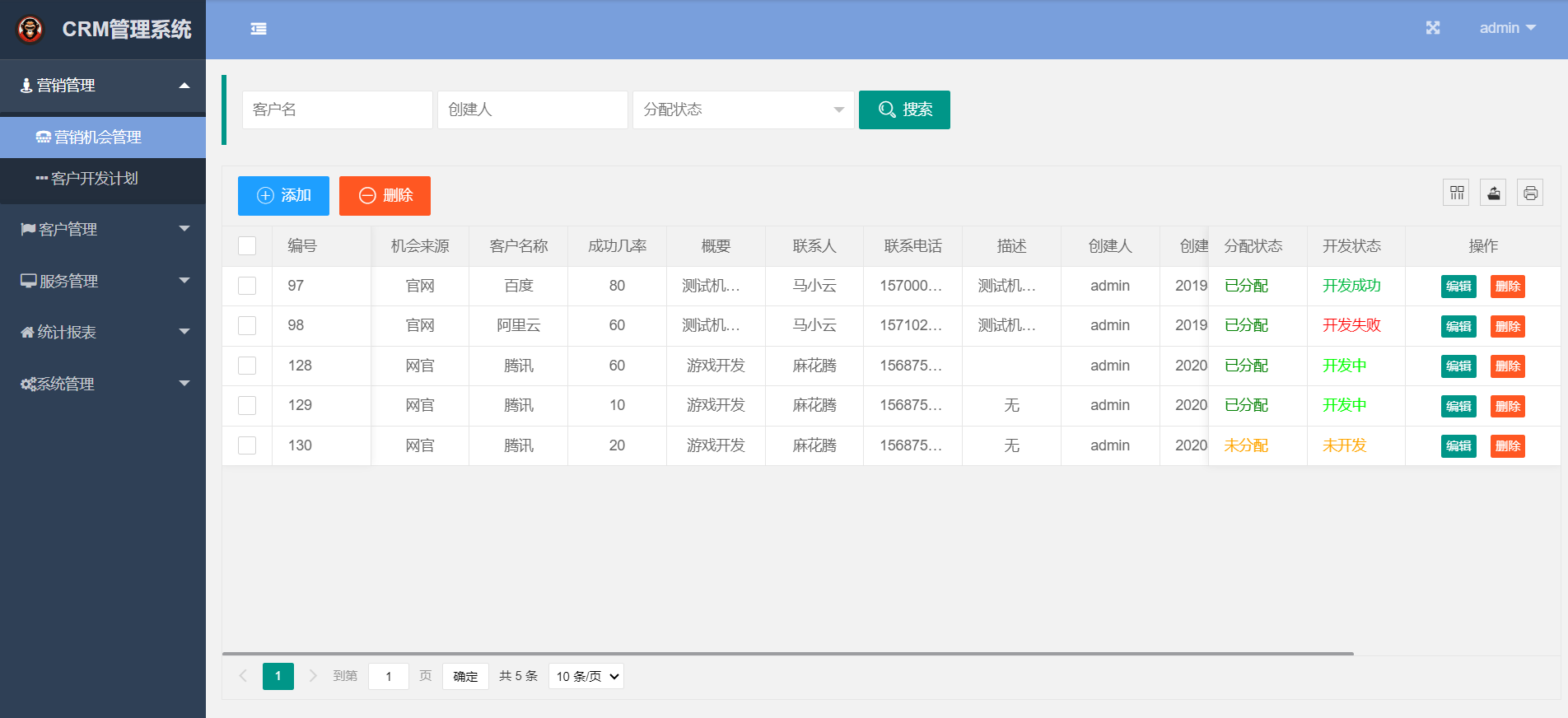Click the 百度 customer name cell
The width and height of the screenshot is (1568, 718).
tap(519, 286)
